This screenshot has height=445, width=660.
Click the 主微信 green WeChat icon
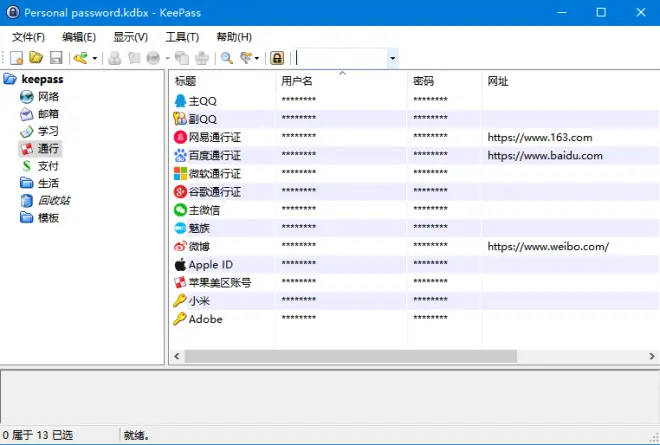click(x=180, y=210)
